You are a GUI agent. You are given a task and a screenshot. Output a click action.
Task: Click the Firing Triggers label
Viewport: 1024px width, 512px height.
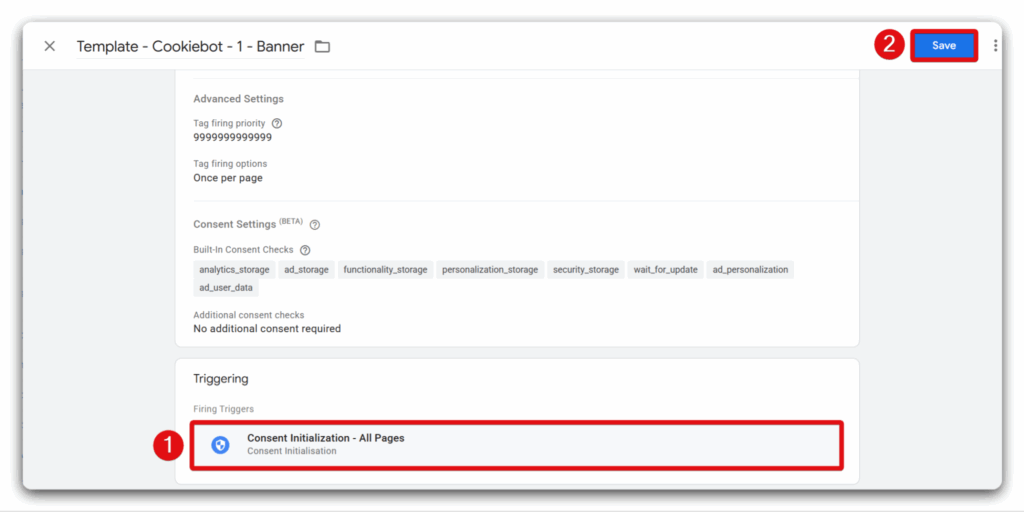[223, 409]
